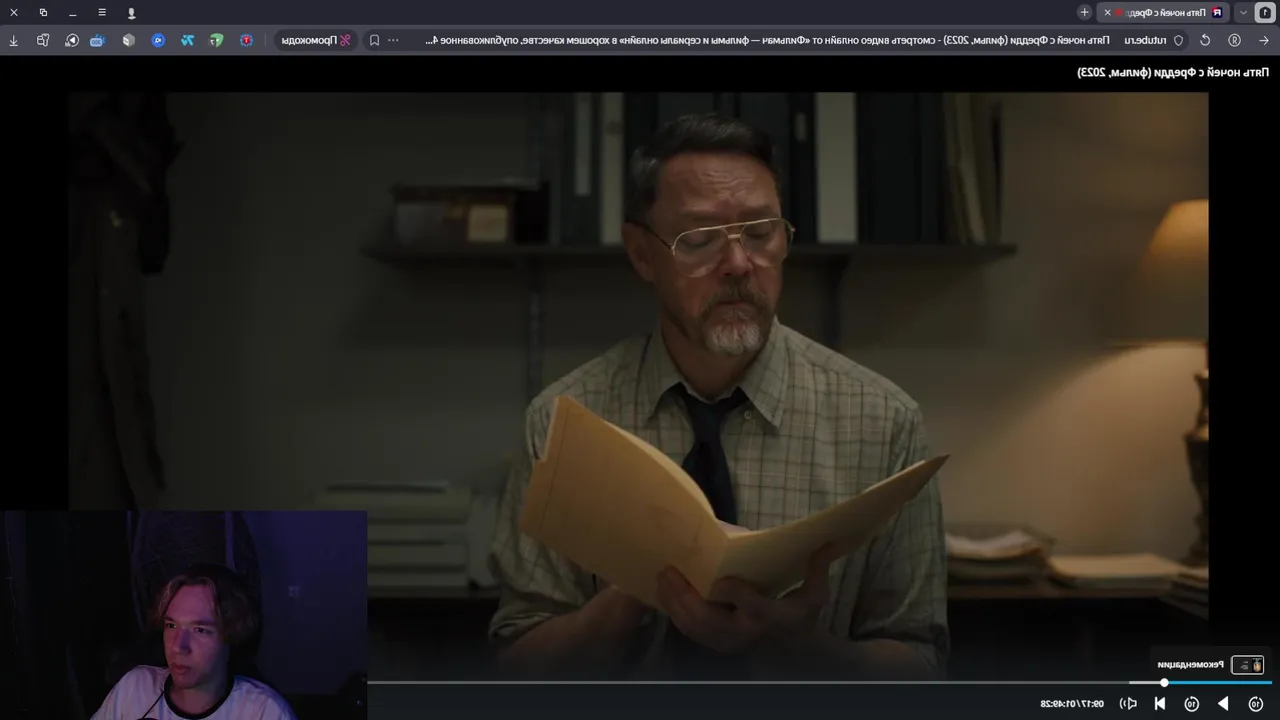Open the browser hamburger main menu
This screenshot has width=1280, height=720.
(x=102, y=12)
